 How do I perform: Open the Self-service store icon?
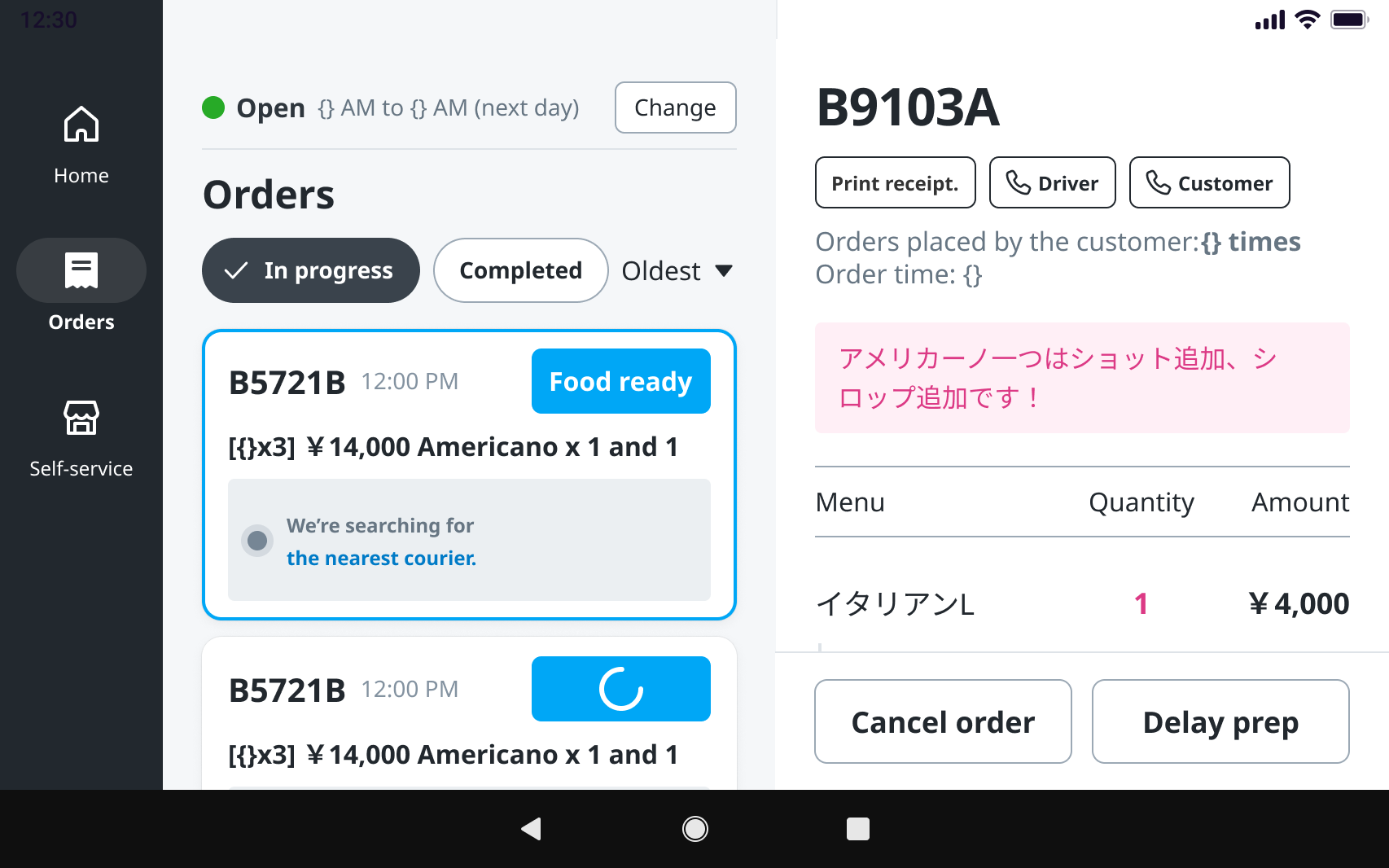click(x=81, y=417)
